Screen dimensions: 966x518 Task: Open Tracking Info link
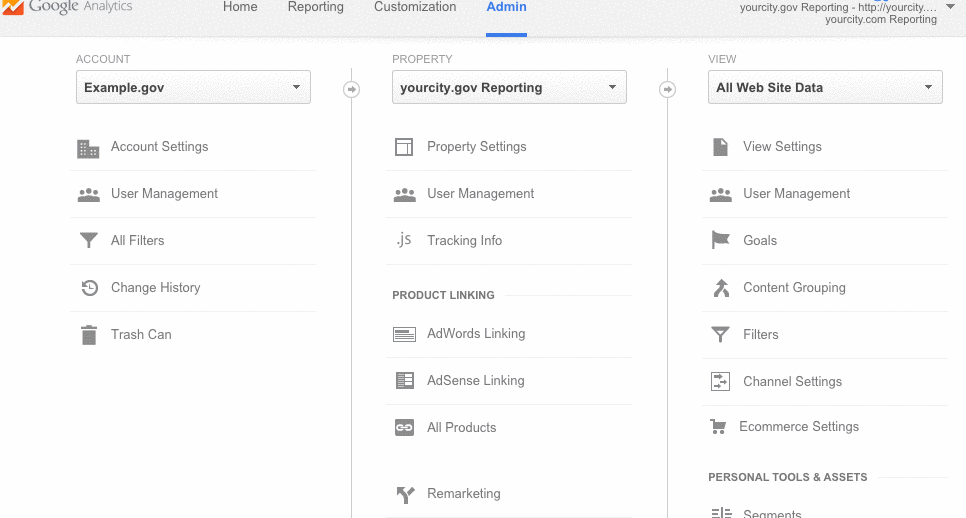pos(465,240)
